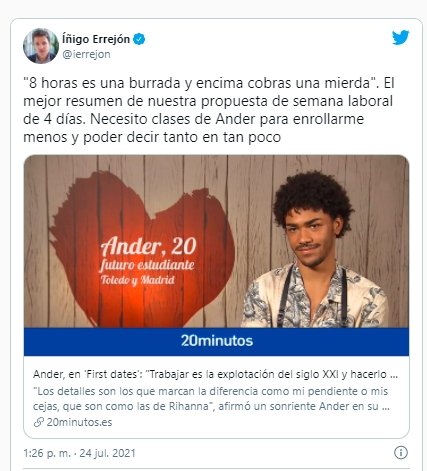This screenshot has width=427, height=471.
Task: Click the "futuro estudiante" caption in image
Action: pyautogui.click(x=147, y=265)
